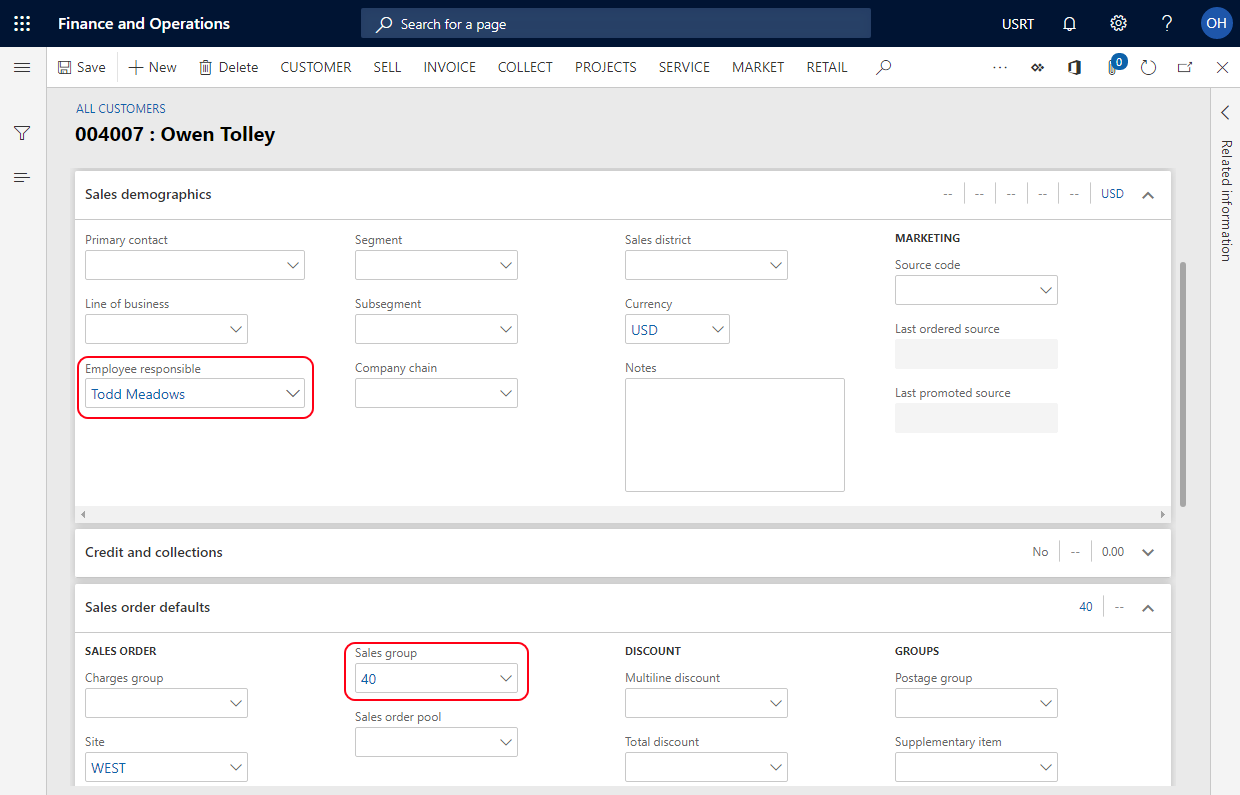Open the document attachments icon
This screenshot has width=1240, height=795.
(1112, 67)
